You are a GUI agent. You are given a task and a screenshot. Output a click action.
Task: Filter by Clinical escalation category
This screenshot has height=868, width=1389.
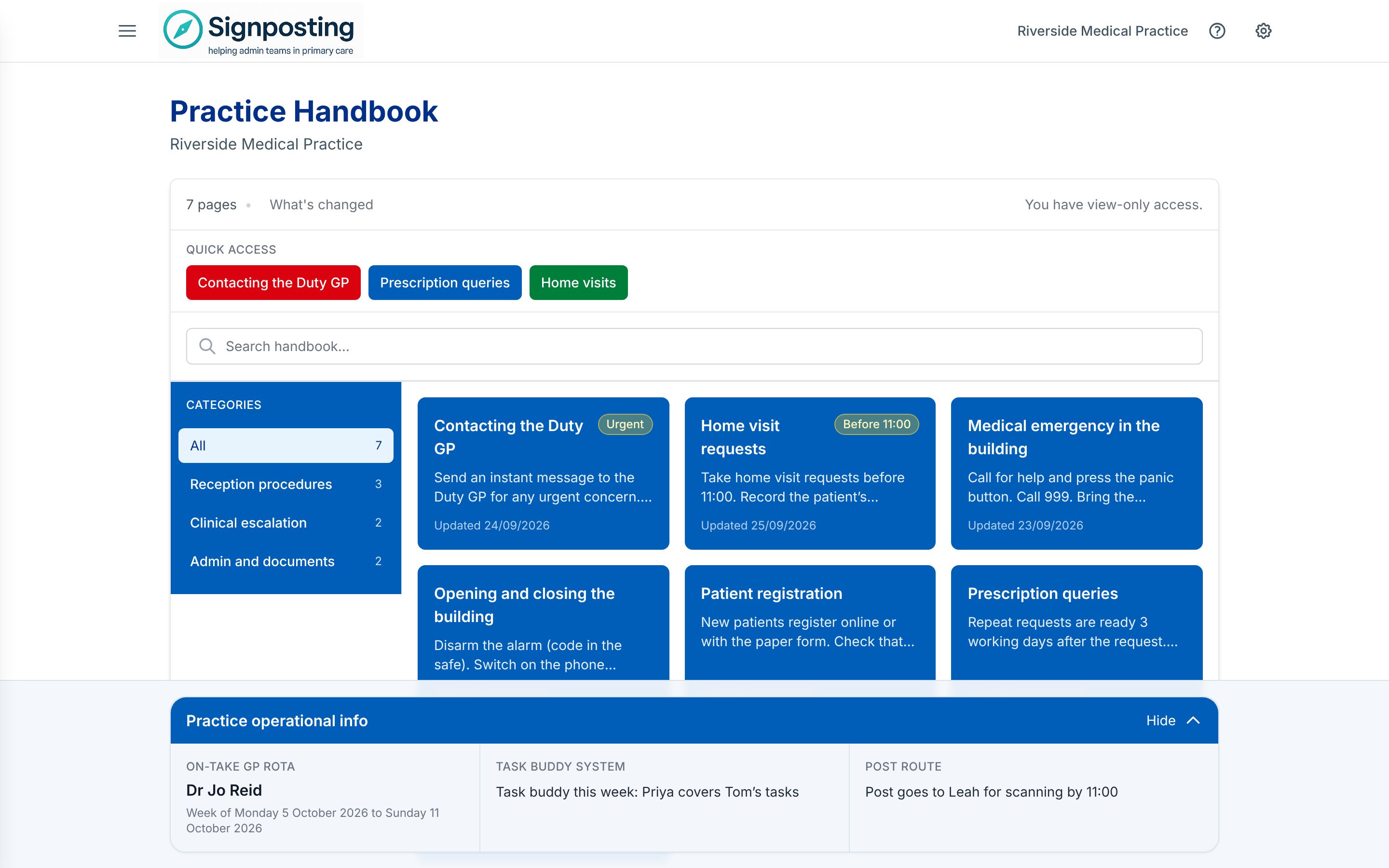286,522
